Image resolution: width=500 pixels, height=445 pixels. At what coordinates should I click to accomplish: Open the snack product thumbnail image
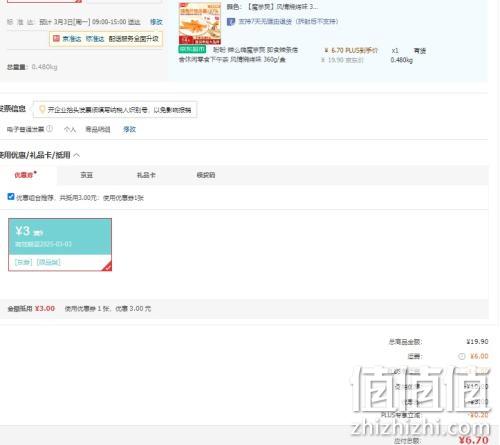point(200,23)
